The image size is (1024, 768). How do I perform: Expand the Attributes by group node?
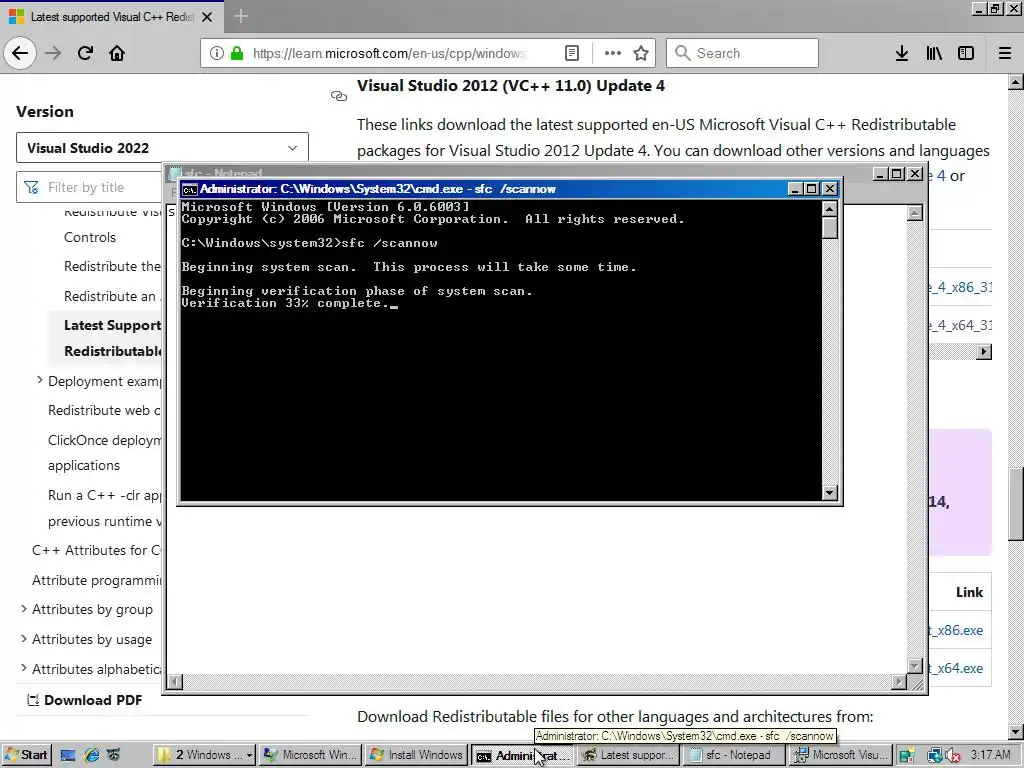(x=24, y=609)
